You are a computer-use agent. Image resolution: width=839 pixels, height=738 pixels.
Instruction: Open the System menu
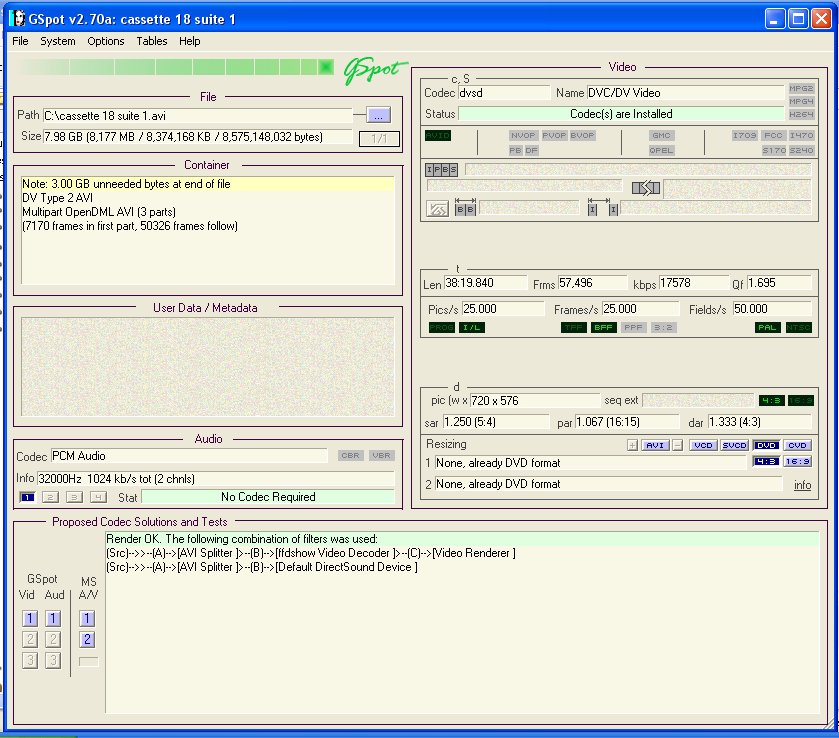[x=58, y=41]
